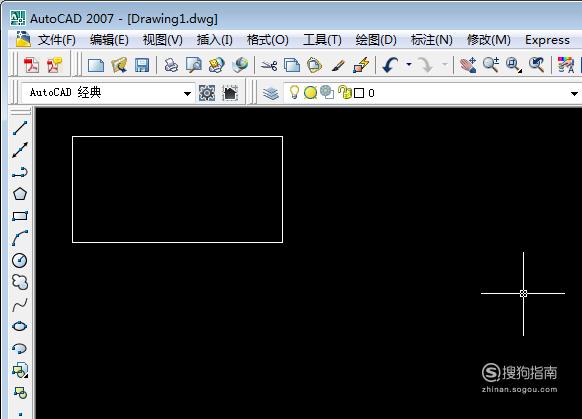Click Zoom Previous icon
This screenshot has height=419, width=582.
coord(537,65)
